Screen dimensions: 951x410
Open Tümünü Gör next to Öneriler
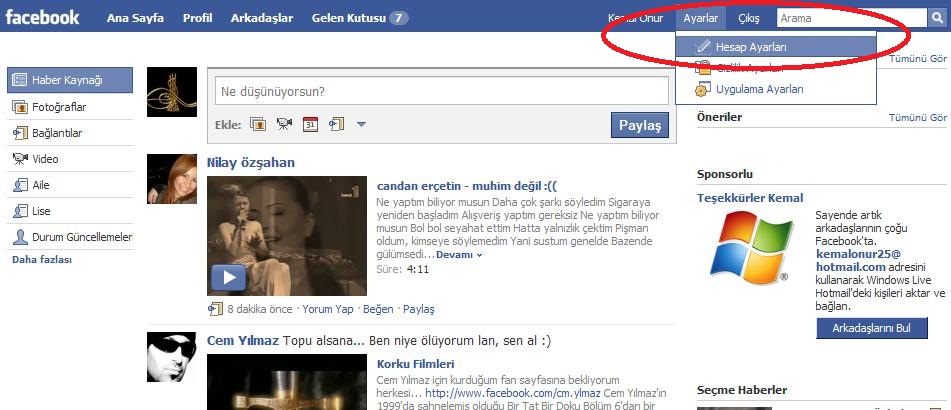[918, 118]
